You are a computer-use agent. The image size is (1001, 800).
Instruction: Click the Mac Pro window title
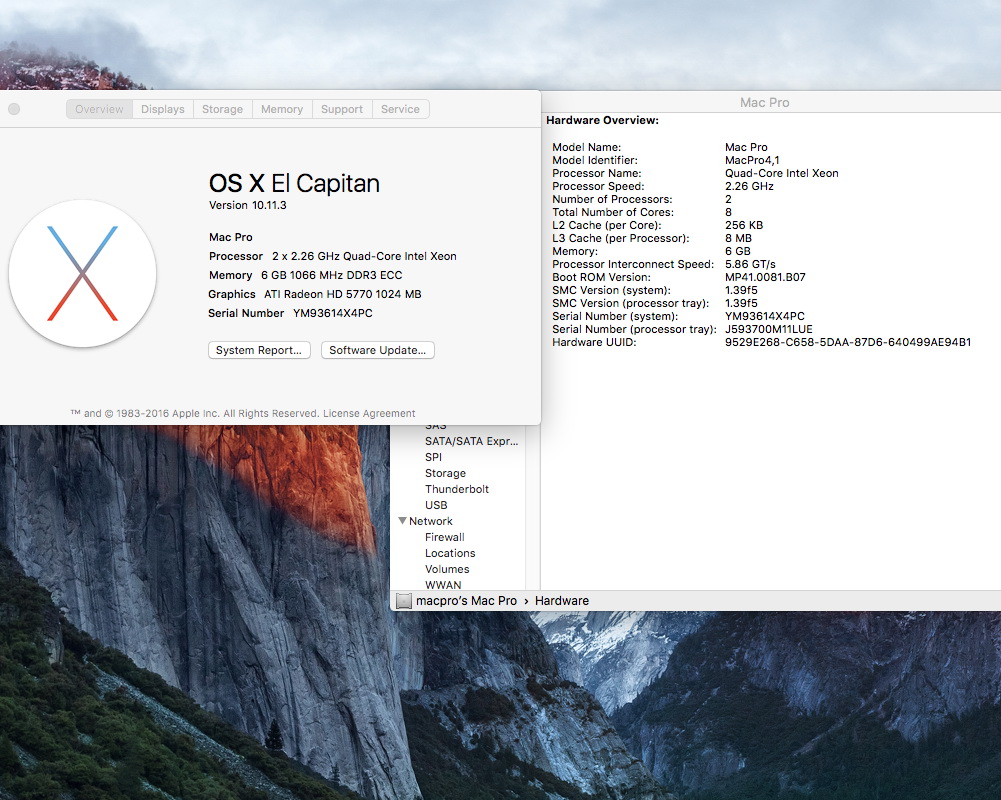(x=764, y=102)
